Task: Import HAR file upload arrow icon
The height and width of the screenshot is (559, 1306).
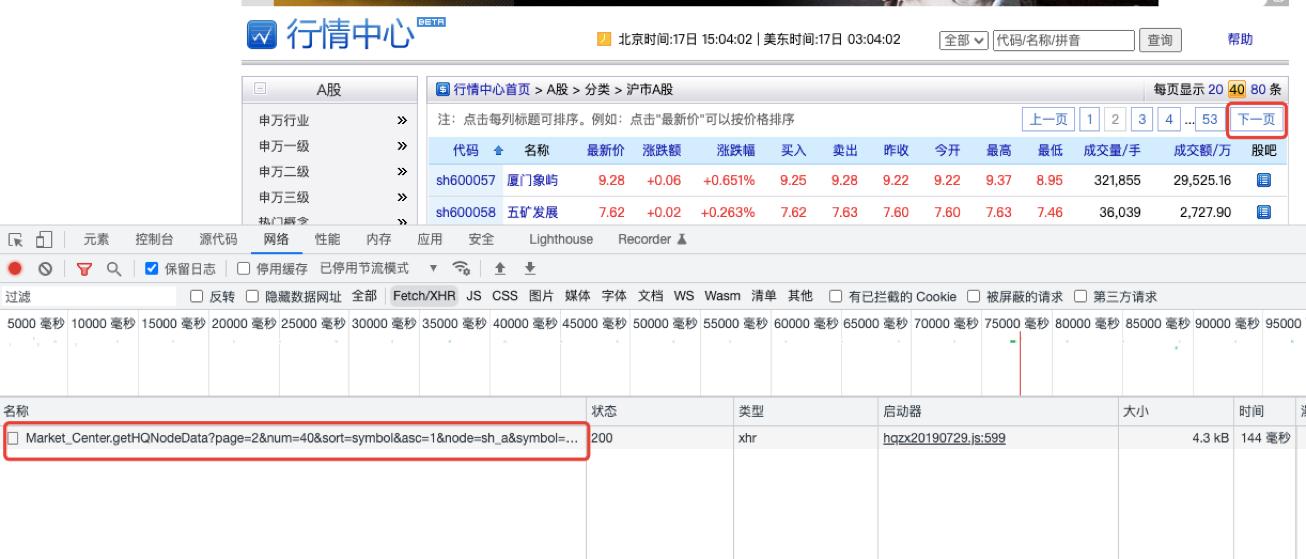Action: pos(500,268)
